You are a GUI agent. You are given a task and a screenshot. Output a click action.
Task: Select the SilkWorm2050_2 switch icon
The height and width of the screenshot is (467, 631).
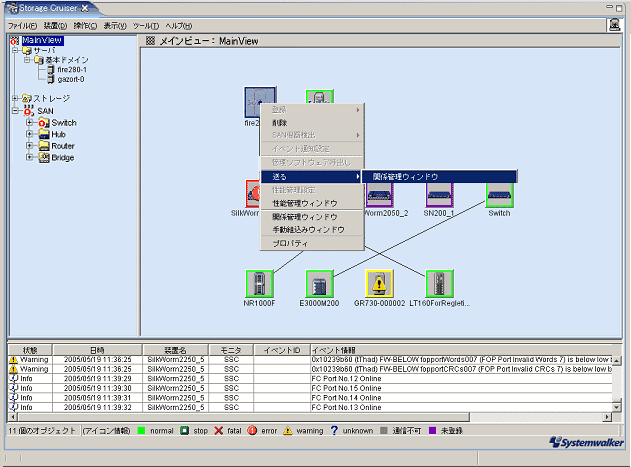coord(379,195)
